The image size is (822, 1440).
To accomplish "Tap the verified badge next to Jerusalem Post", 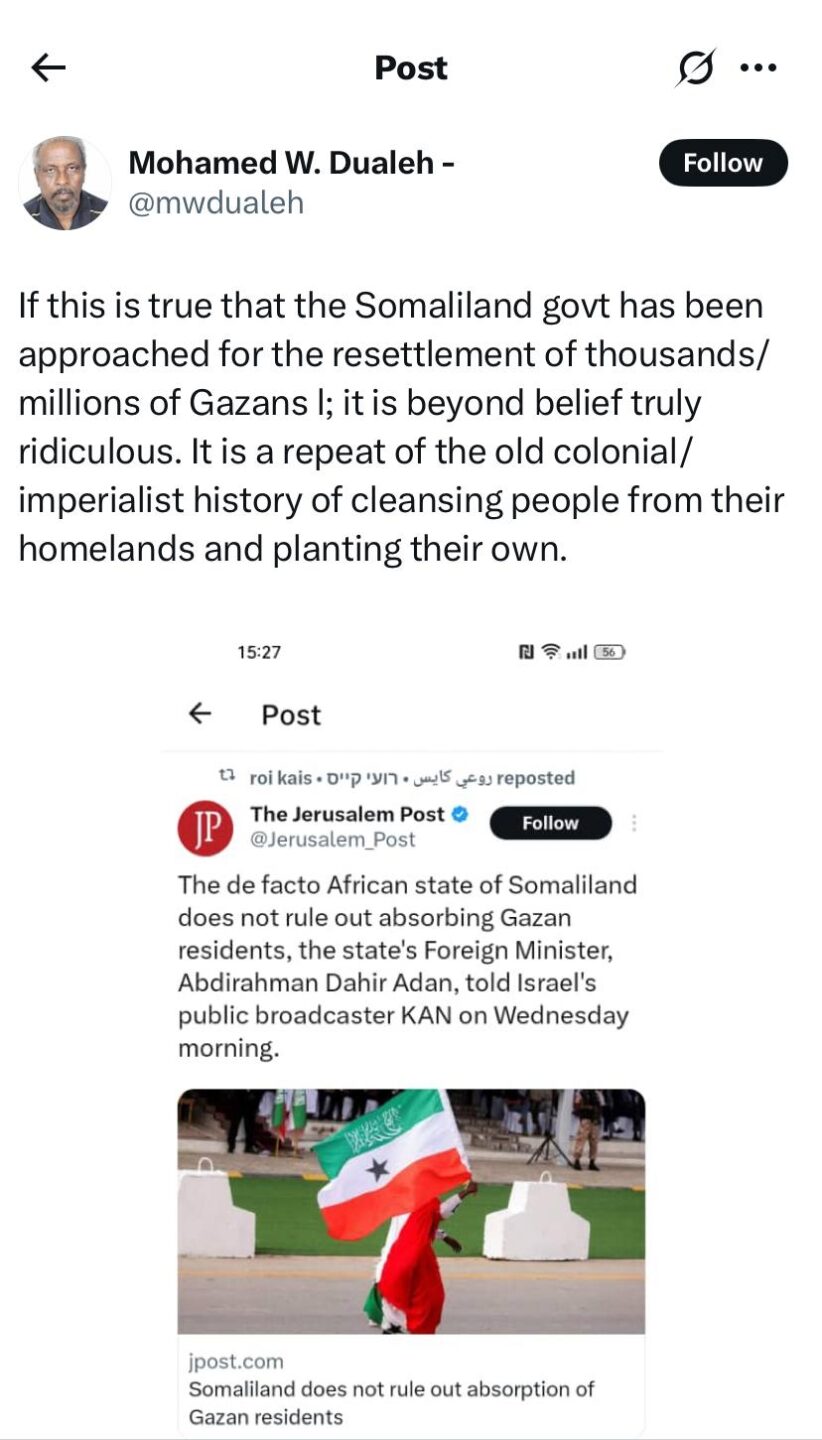I will tap(461, 814).
